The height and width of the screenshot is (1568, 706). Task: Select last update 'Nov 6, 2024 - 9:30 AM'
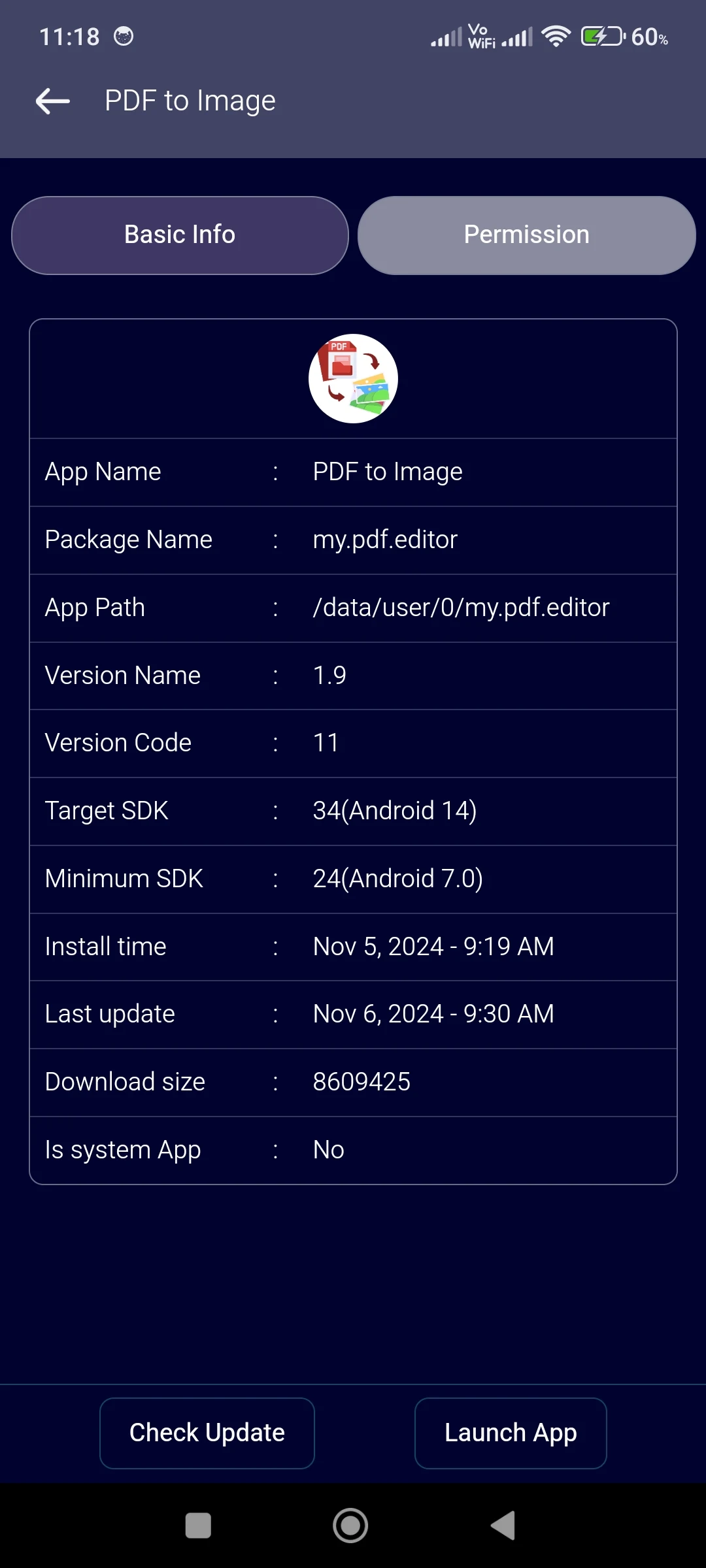433,1014
